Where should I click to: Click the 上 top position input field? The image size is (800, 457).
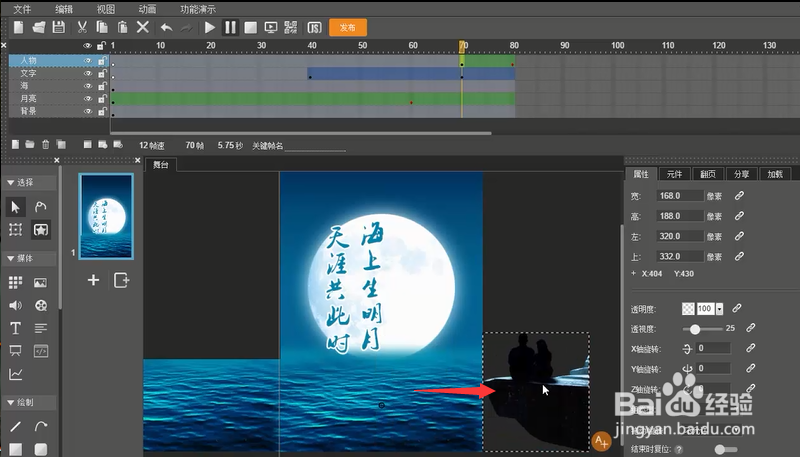[x=680, y=257]
